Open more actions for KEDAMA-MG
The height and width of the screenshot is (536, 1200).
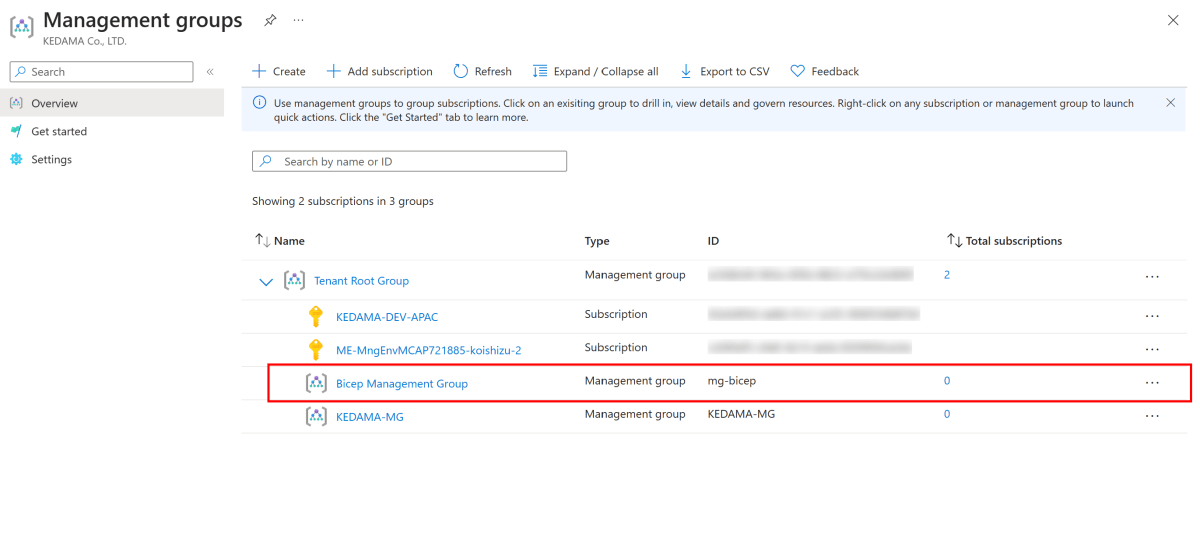click(x=1152, y=415)
